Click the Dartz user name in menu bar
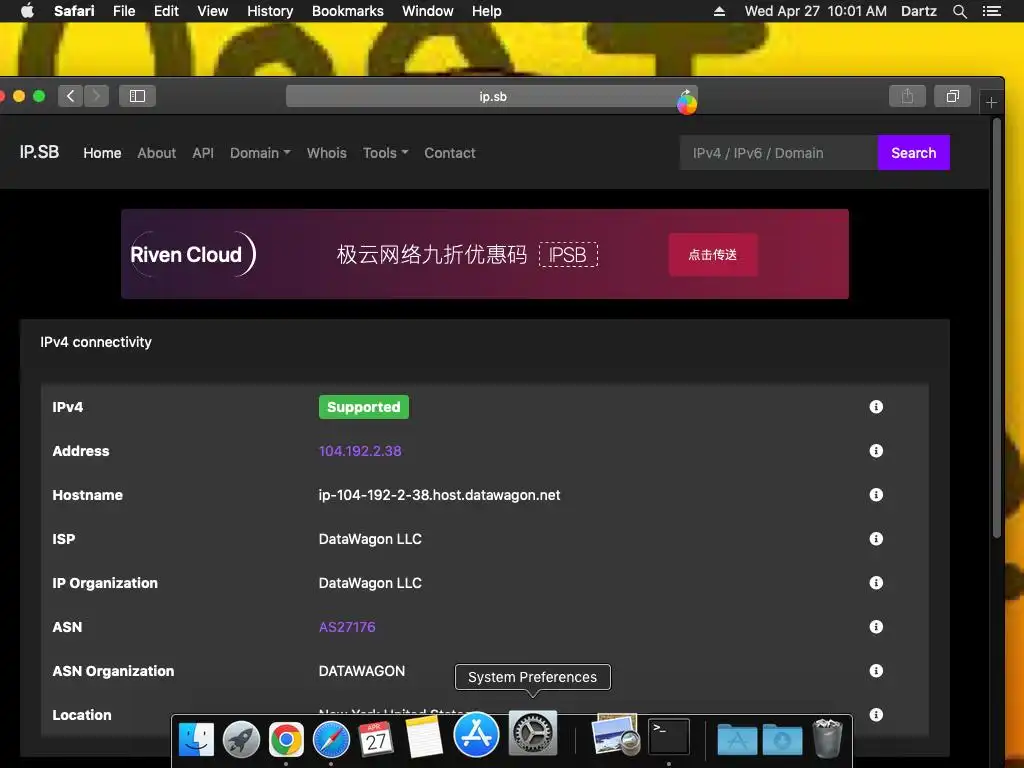This screenshot has height=768, width=1024. point(918,11)
